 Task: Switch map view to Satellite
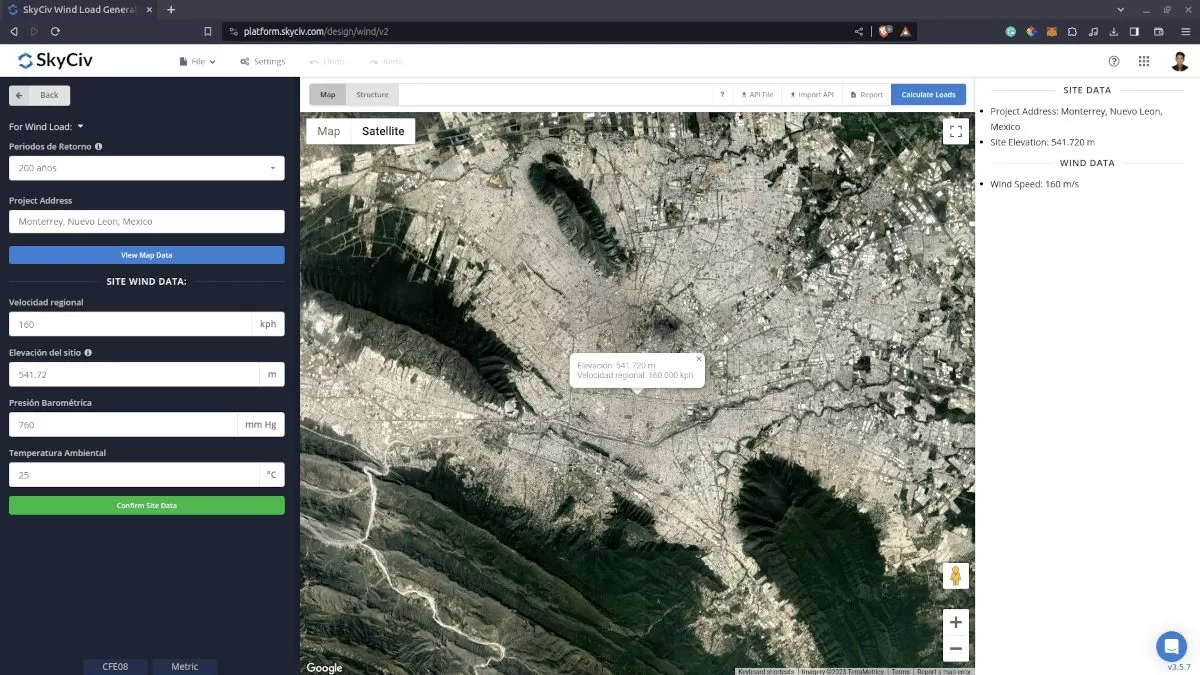[383, 131]
